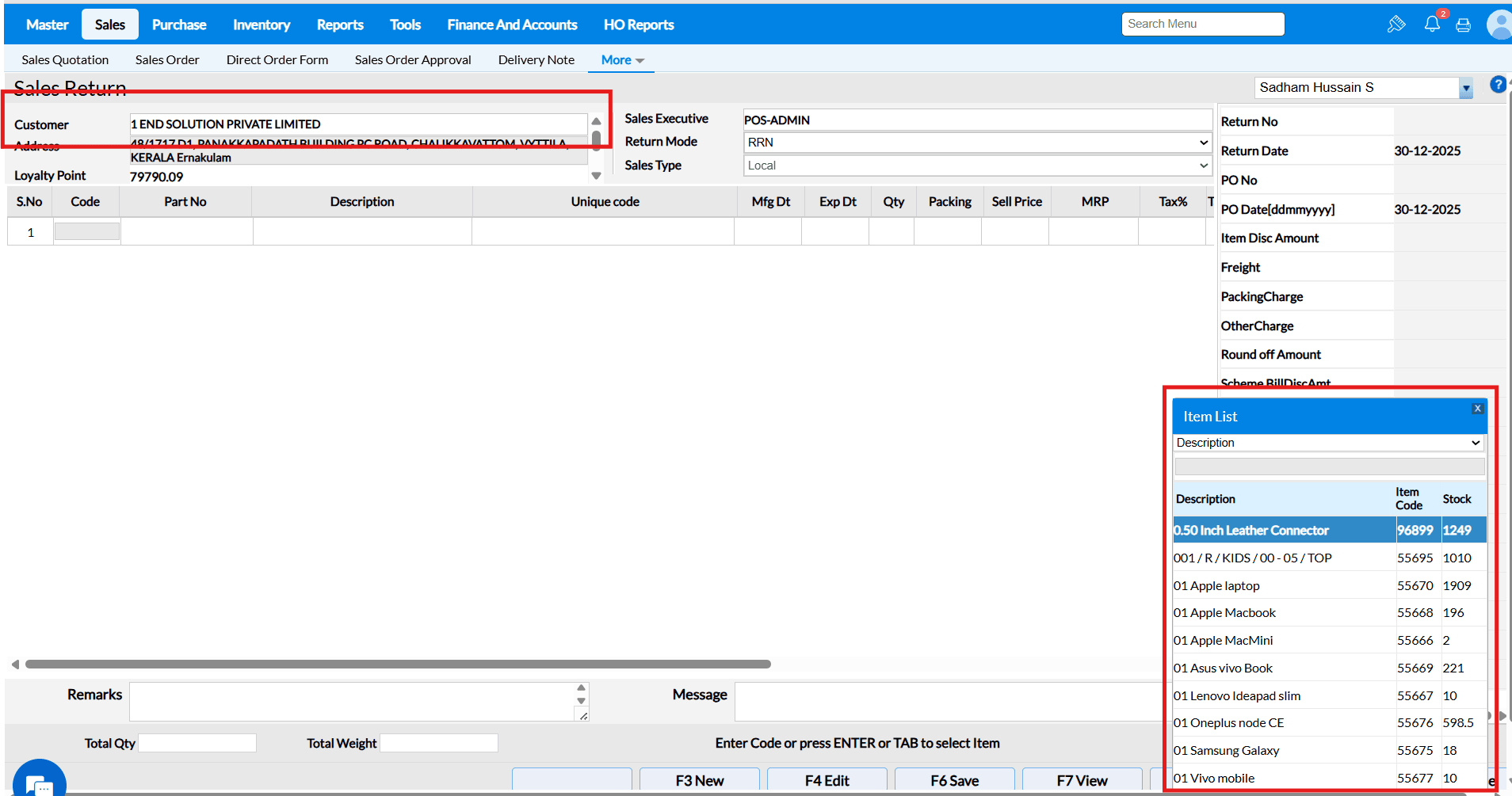Click the blue help question mark icon
1512x796 pixels.
1497,85
